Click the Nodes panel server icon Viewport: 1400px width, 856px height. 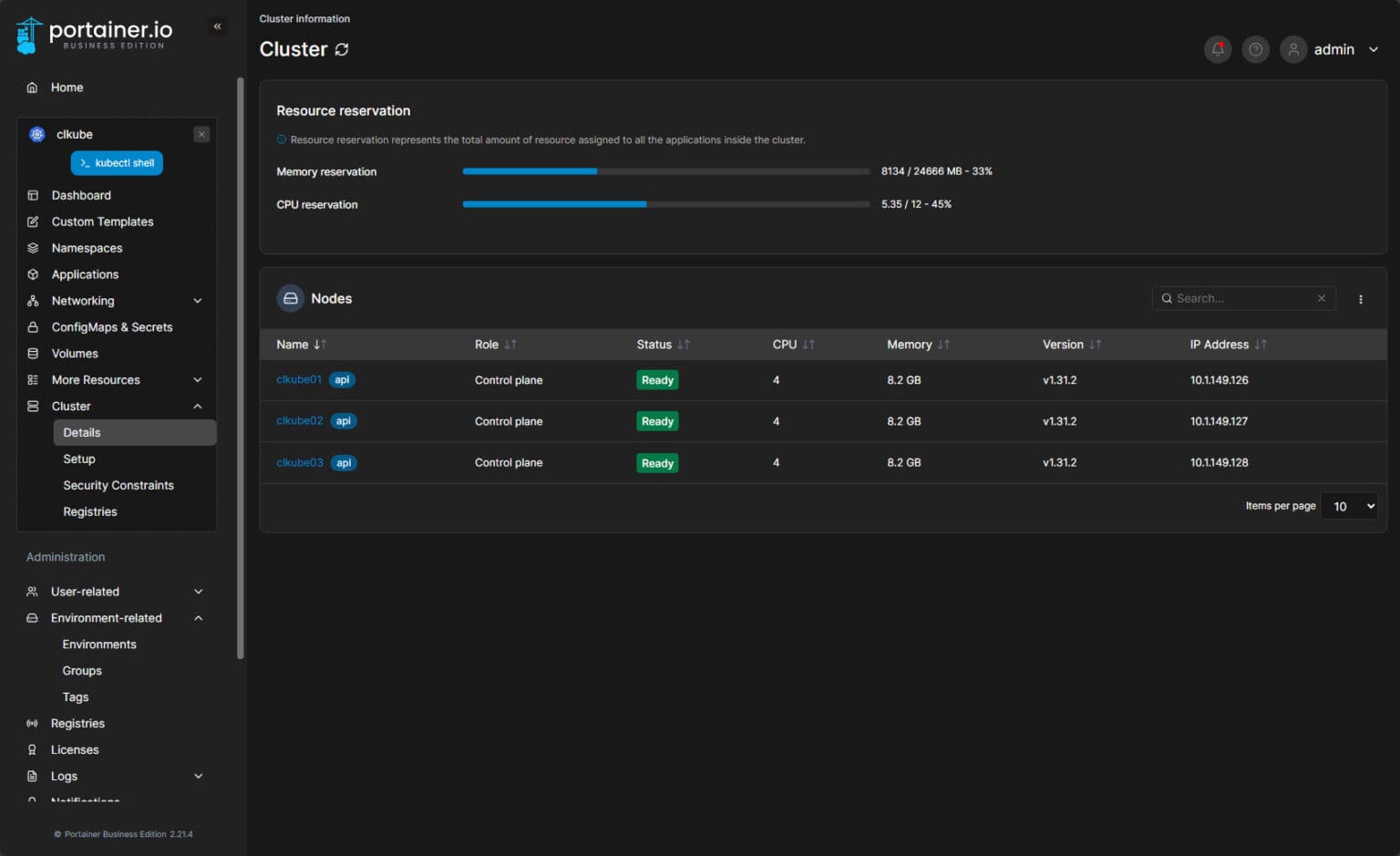pyautogui.click(x=290, y=298)
